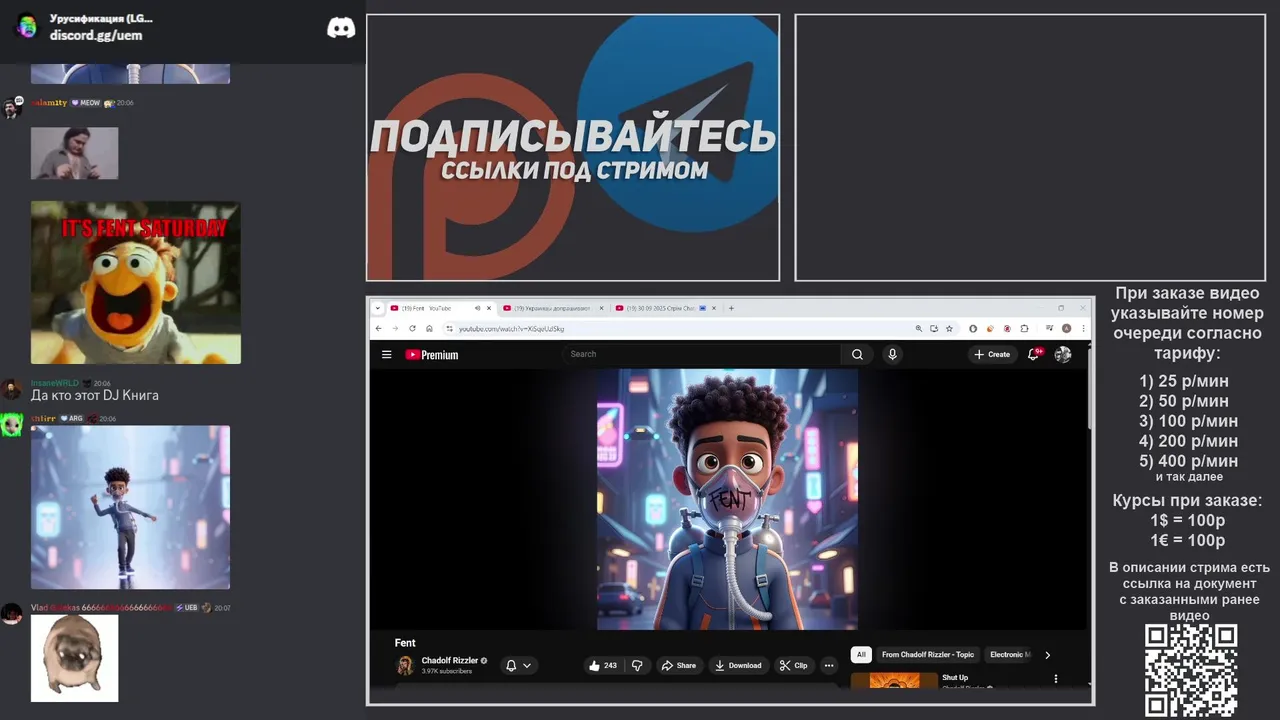Bookmark this page with the star icon
1280x720 pixels.
coord(949,328)
